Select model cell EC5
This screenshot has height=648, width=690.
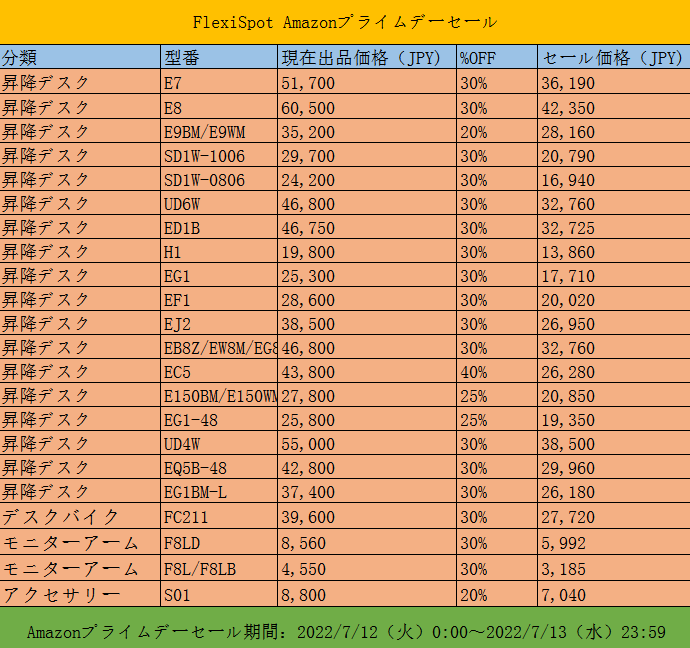pyautogui.click(x=219, y=371)
